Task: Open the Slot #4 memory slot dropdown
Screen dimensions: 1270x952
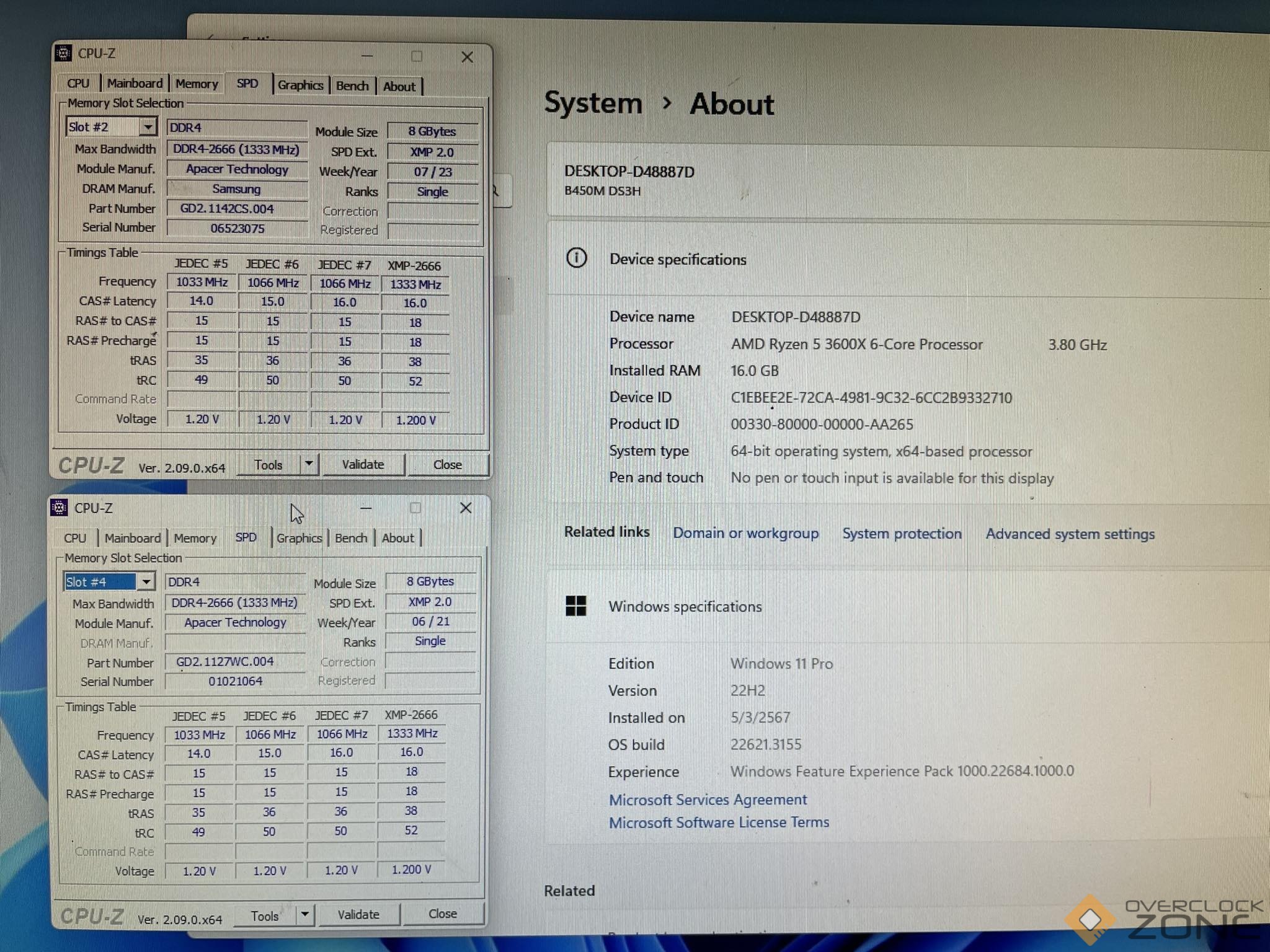Action: tap(146, 581)
